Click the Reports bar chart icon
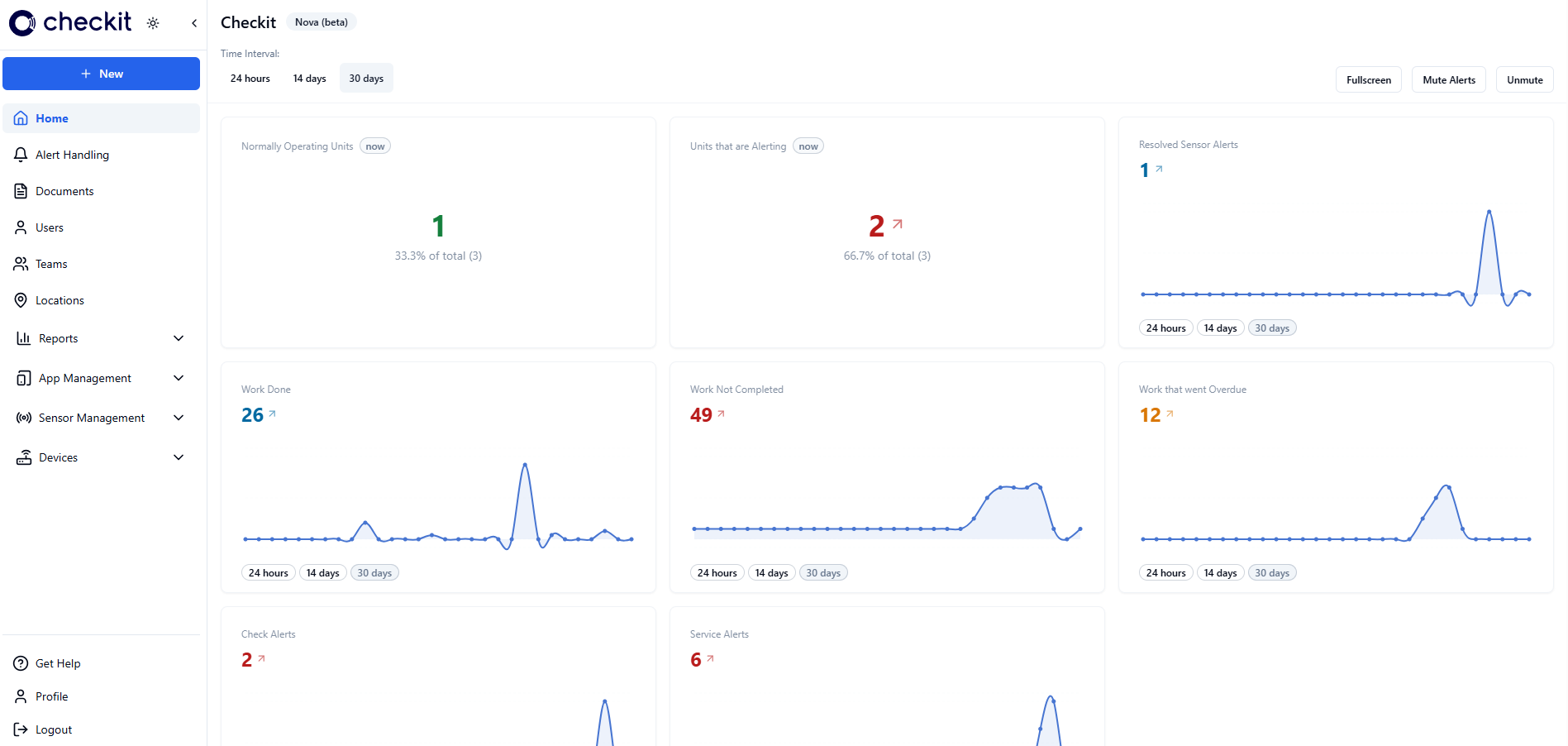Viewport: 1568px width, 746px height. (x=24, y=338)
